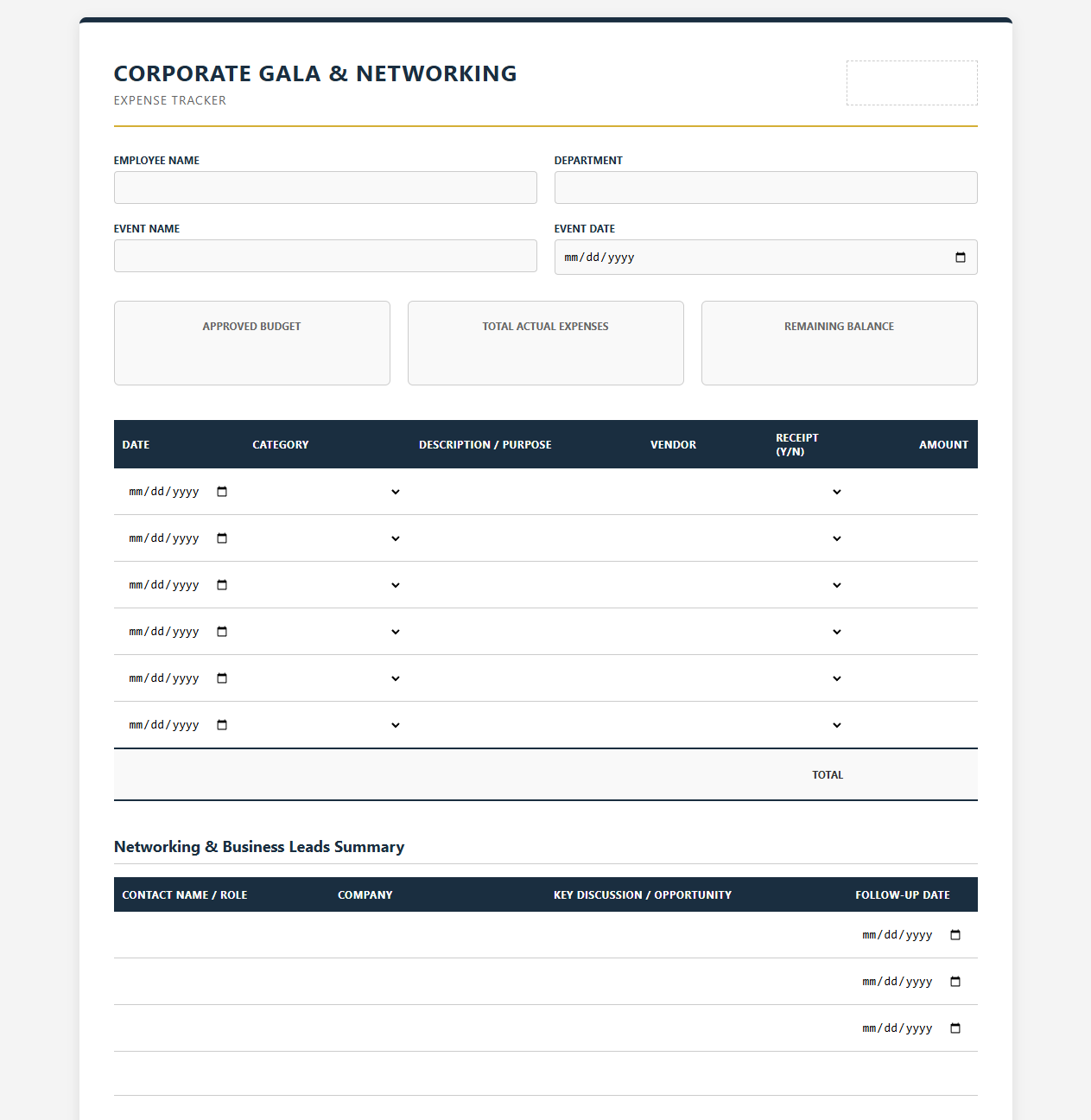Open calendar icon in fourth expense row
Screen dimensions: 1091x1120
click(222, 632)
